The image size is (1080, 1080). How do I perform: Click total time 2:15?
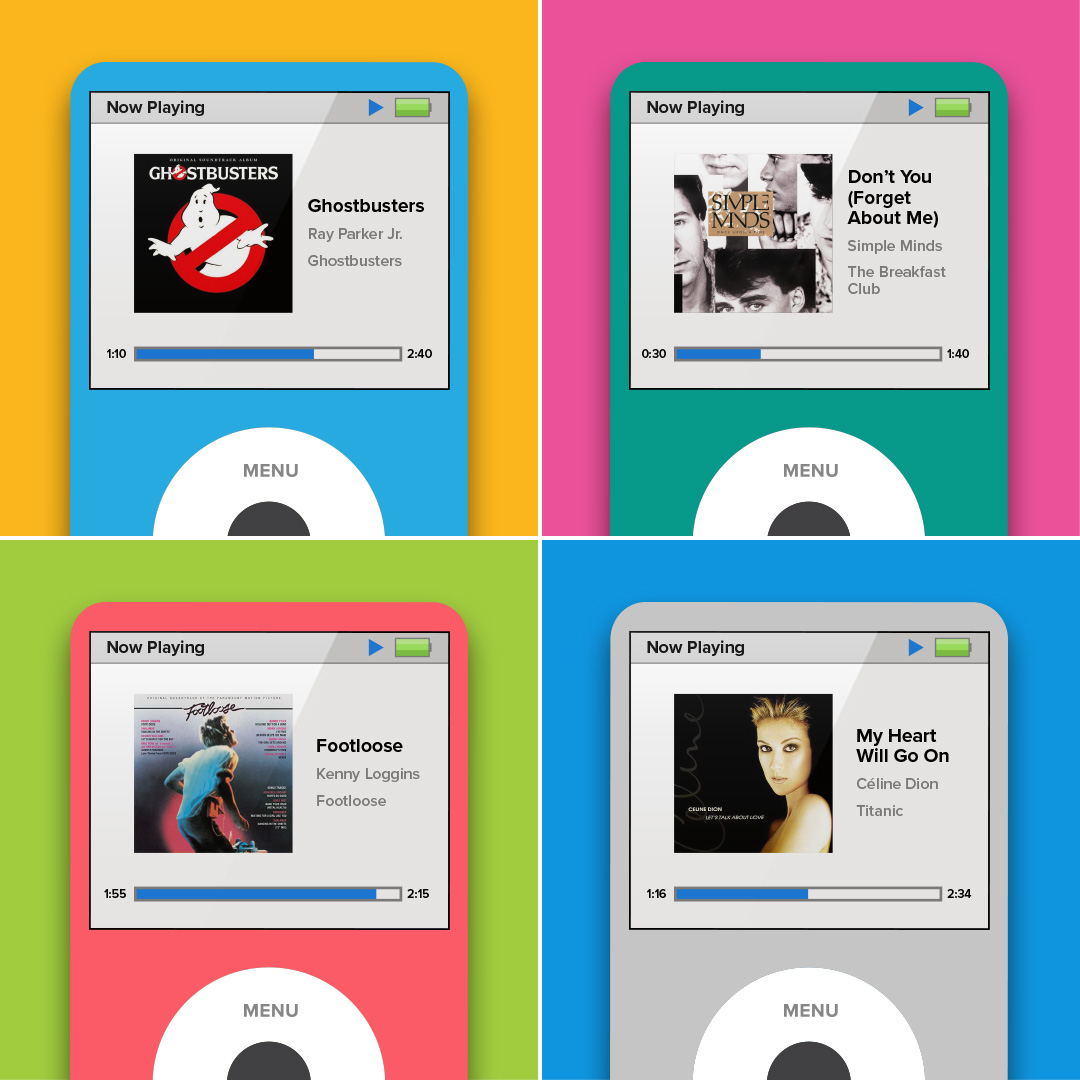(418, 894)
